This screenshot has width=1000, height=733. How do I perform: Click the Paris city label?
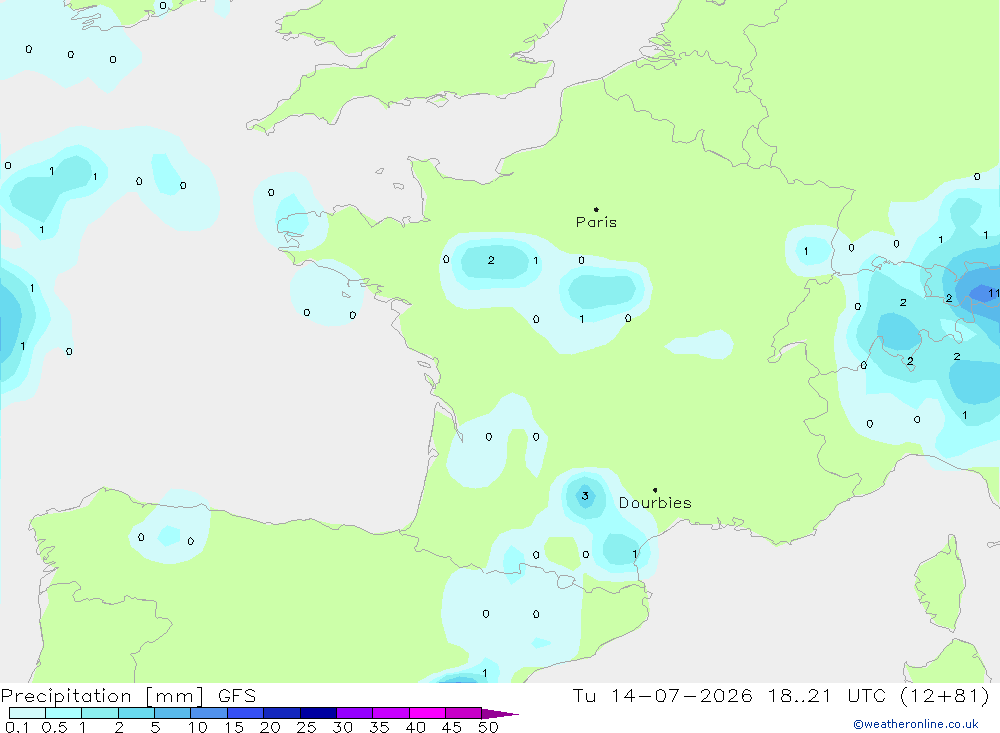(x=596, y=222)
